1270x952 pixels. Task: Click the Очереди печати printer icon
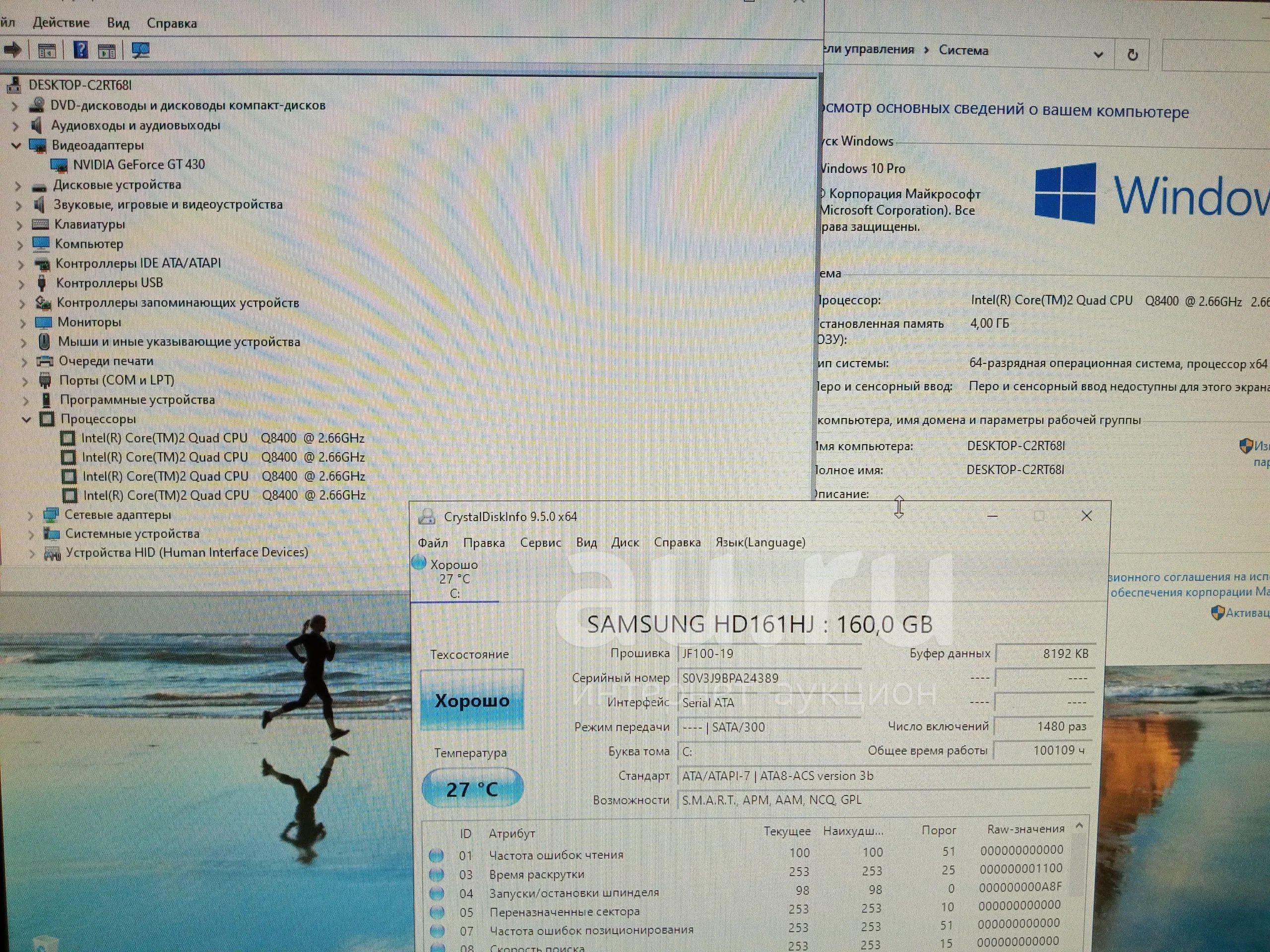45,361
